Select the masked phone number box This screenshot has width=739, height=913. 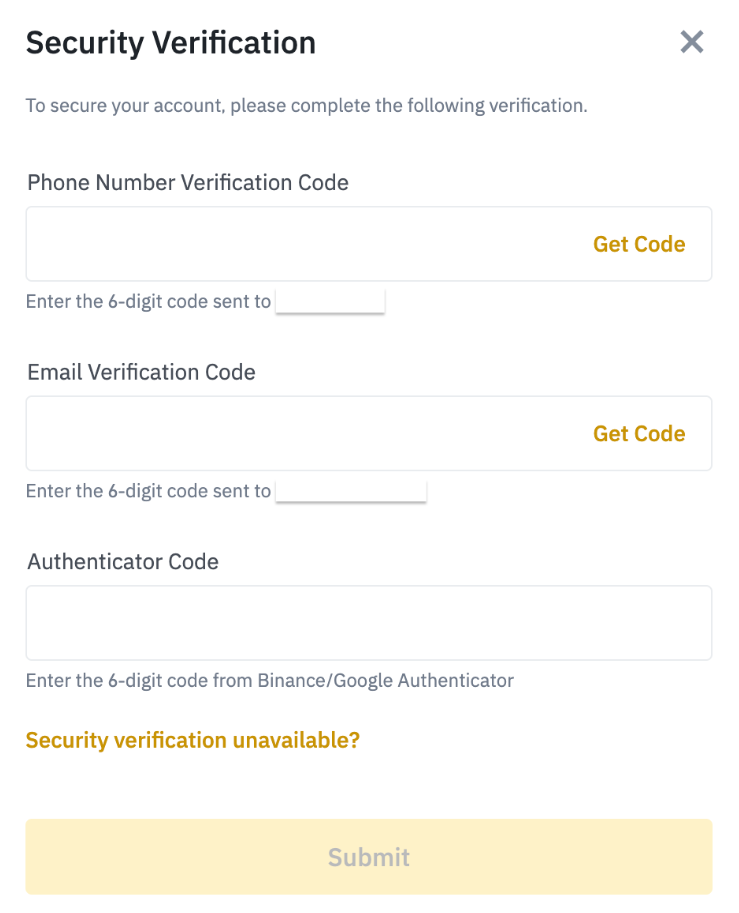(x=330, y=302)
